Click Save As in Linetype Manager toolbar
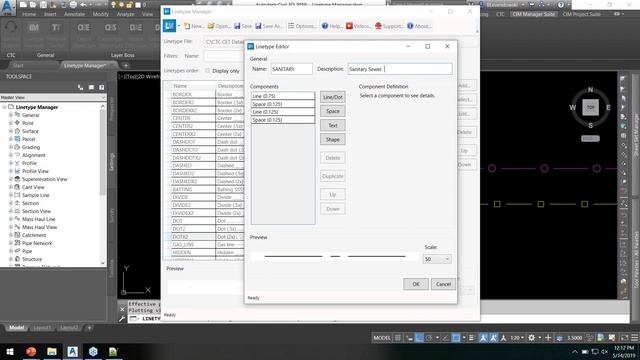 [x=269, y=26]
